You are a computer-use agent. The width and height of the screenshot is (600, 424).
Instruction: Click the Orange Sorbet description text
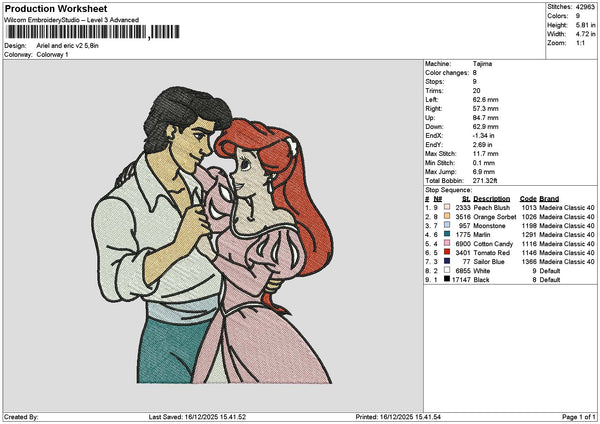(x=495, y=217)
